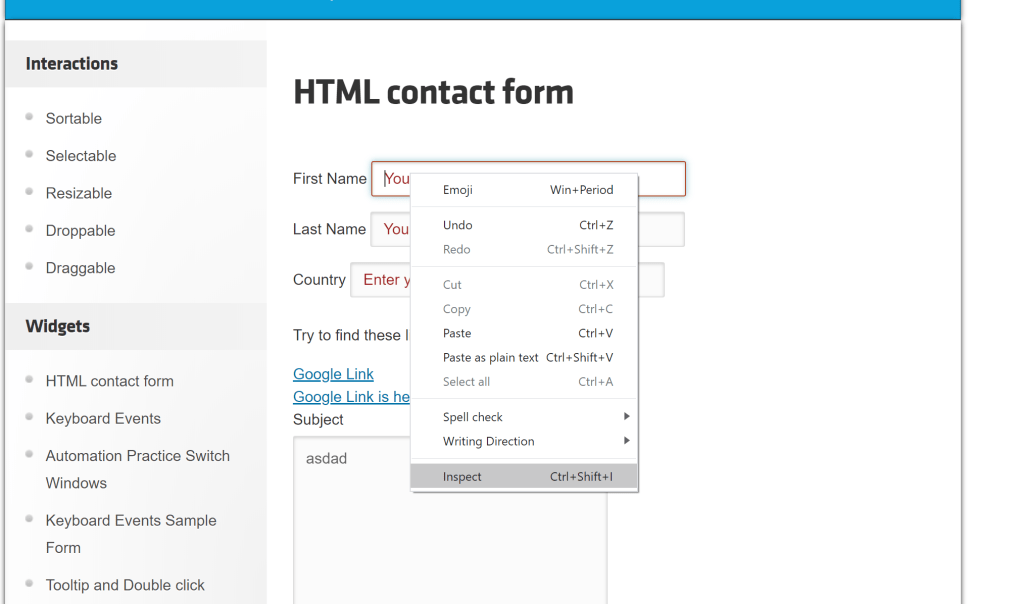Go to Keyboard Events Sample Form
1024x604 pixels.
(x=131, y=521)
